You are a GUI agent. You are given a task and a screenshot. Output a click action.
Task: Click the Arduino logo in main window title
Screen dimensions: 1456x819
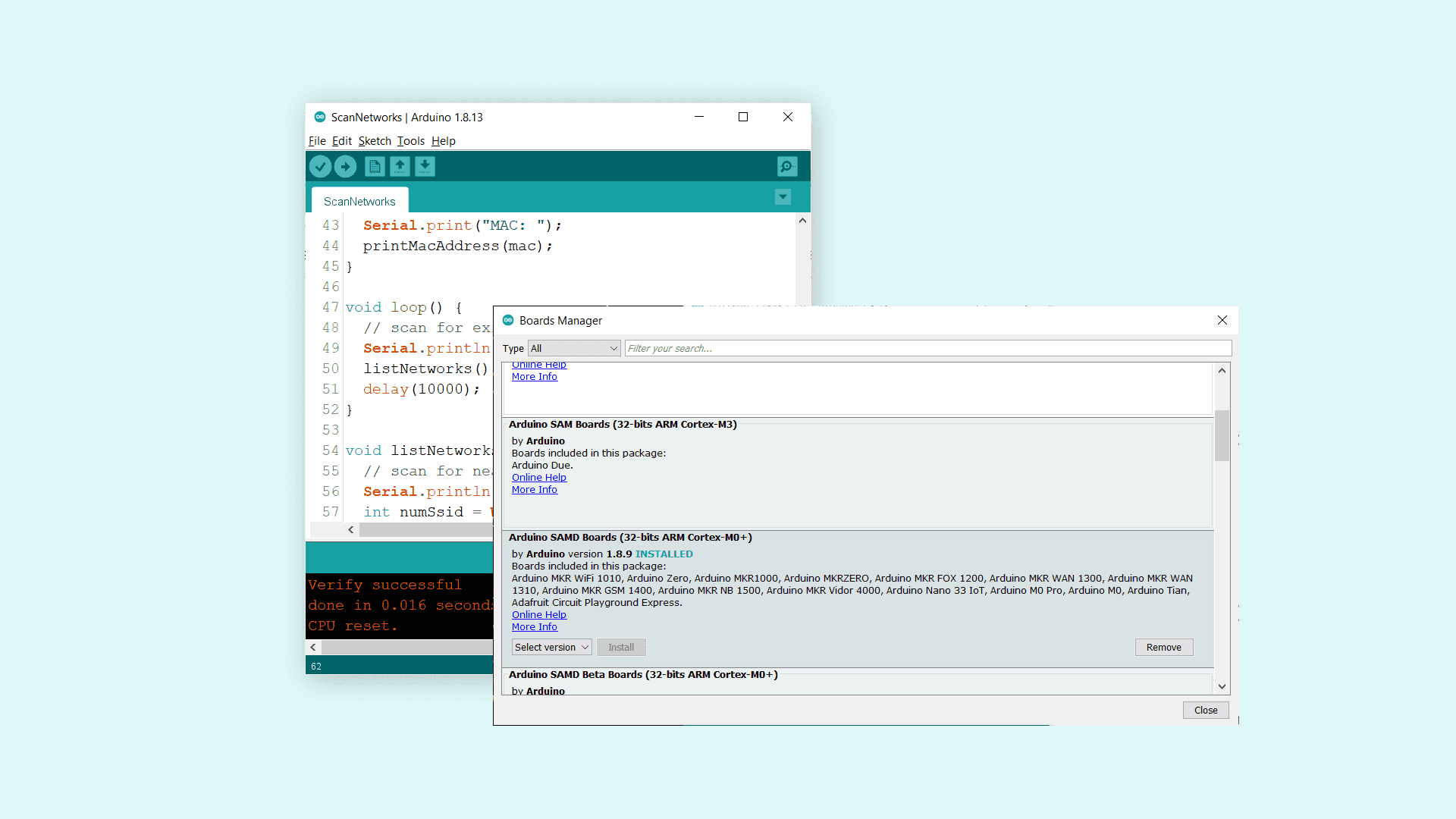(x=320, y=117)
